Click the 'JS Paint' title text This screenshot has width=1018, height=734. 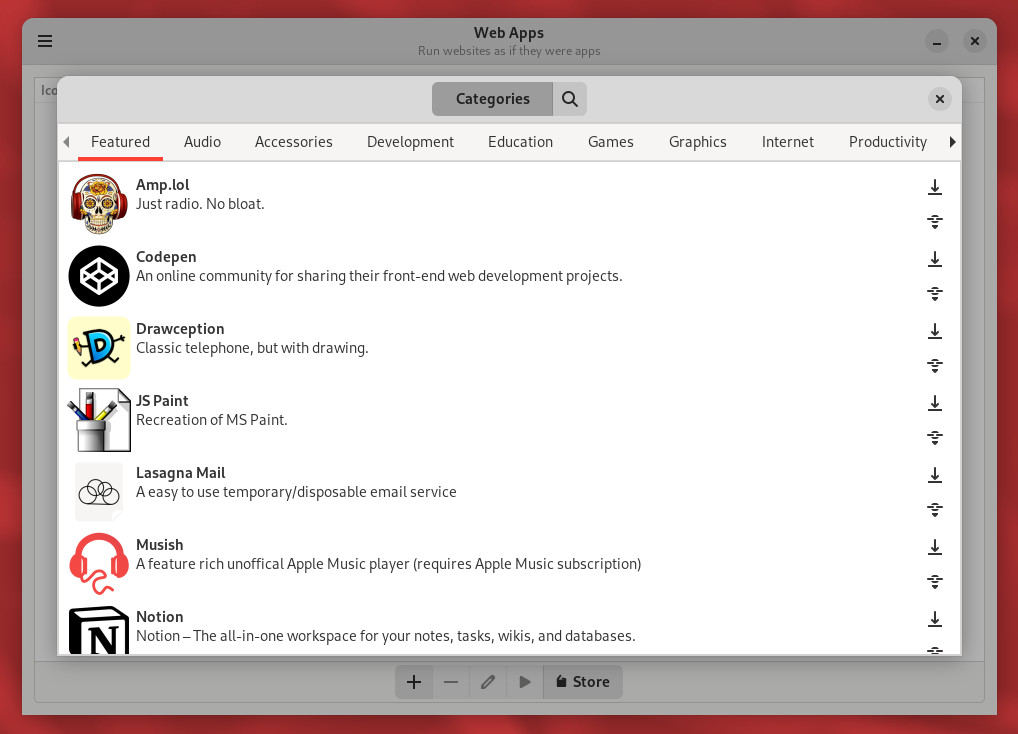pos(162,401)
